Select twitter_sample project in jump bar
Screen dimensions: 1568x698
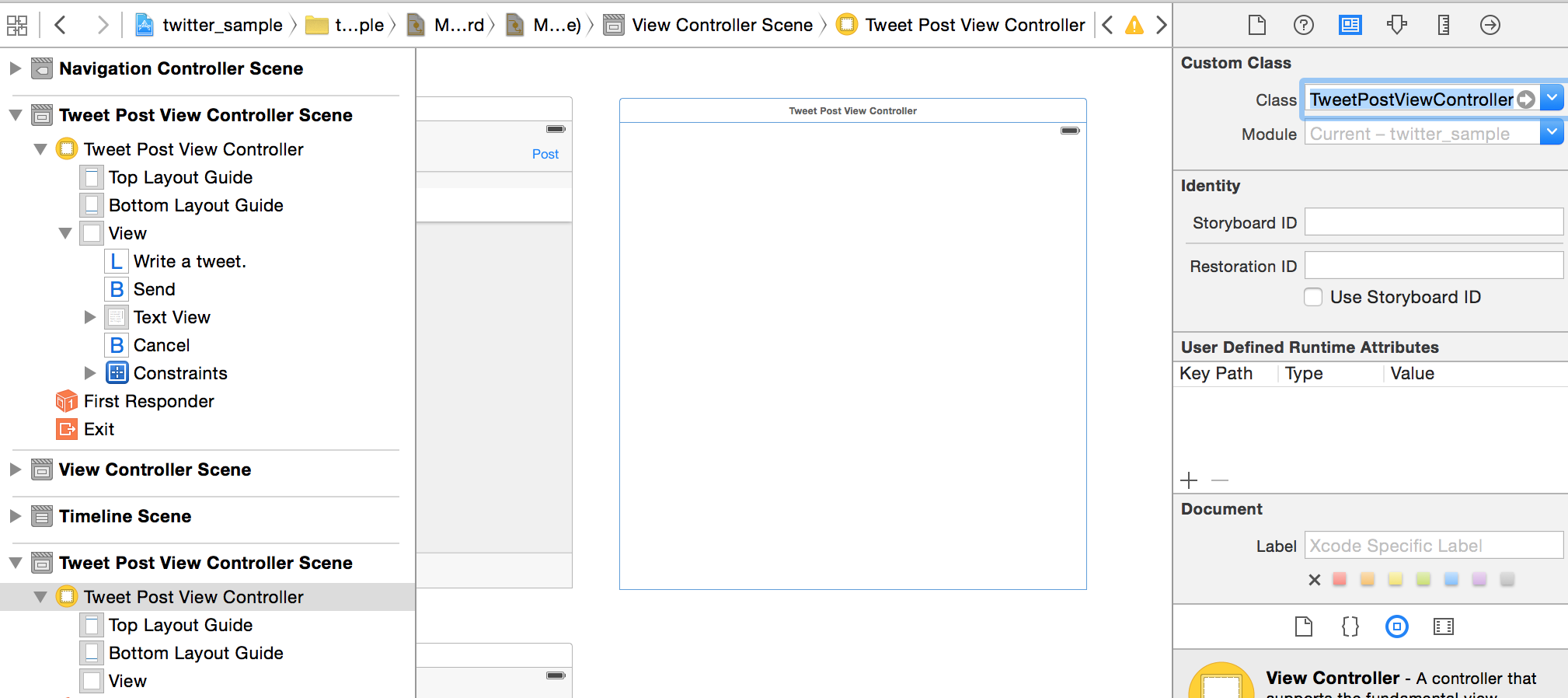click(x=209, y=25)
